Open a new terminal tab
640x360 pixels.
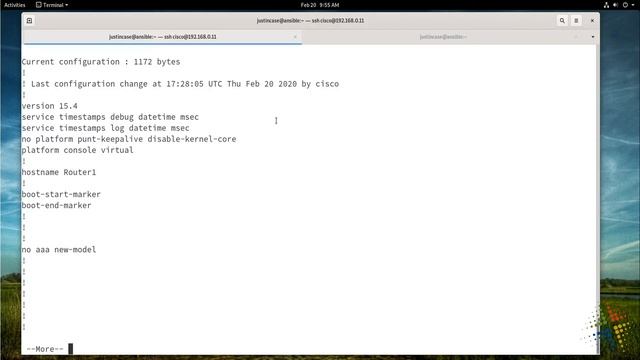tap(29, 20)
